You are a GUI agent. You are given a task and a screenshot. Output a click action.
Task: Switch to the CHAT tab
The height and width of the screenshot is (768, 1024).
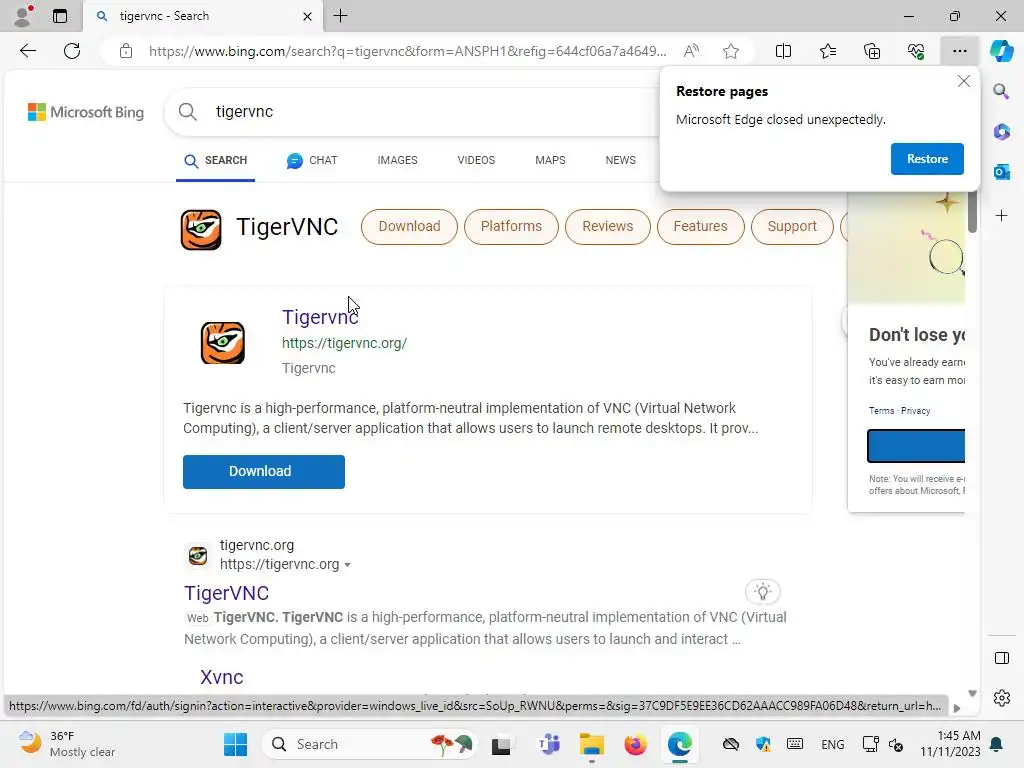(312, 161)
